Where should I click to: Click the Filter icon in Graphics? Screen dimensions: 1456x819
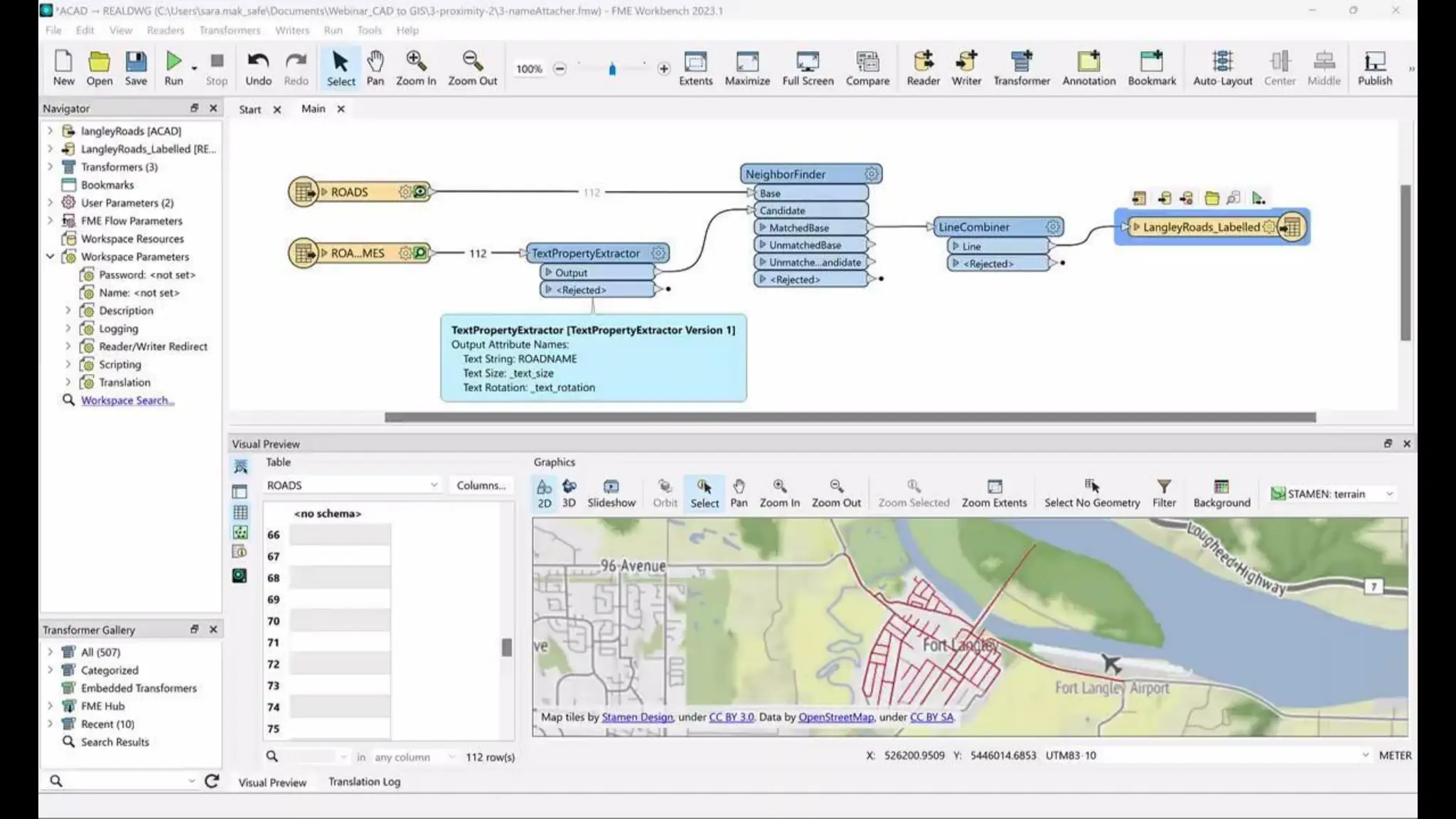pyautogui.click(x=1164, y=493)
